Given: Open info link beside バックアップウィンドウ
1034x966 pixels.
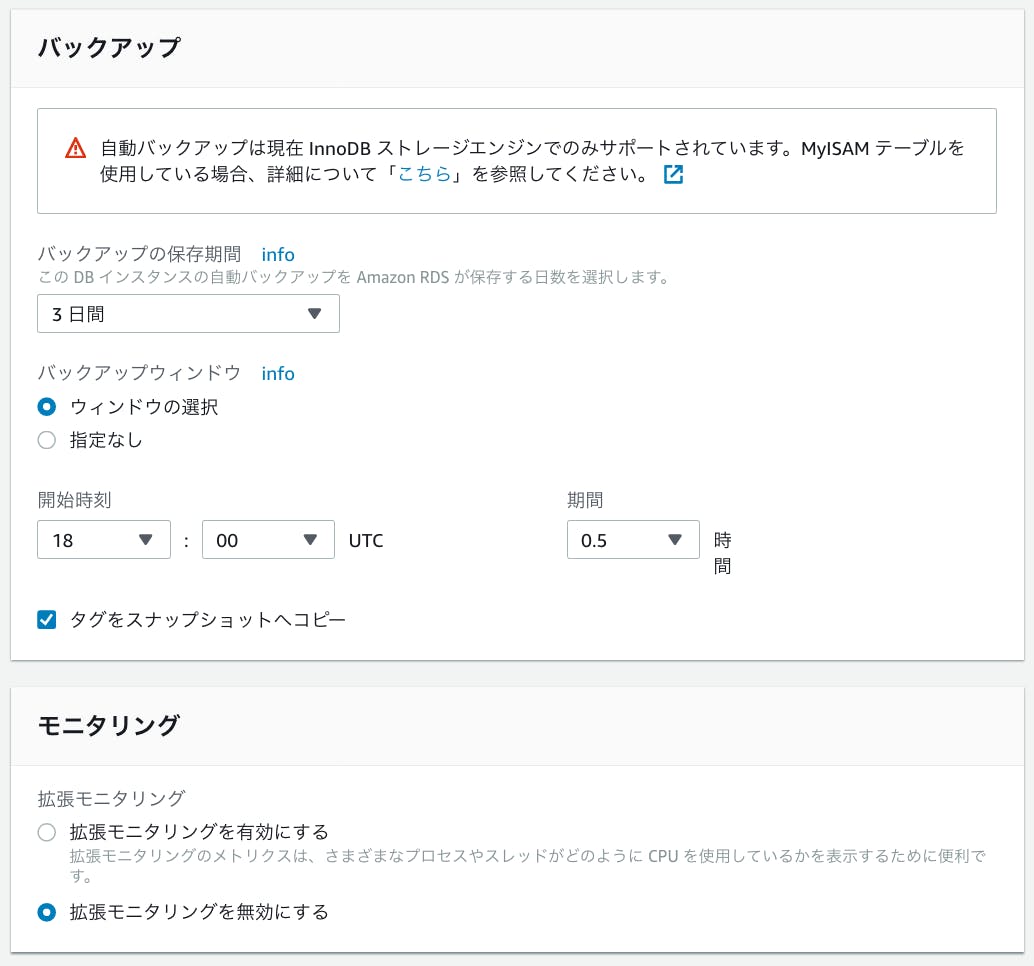Looking at the screenshot, I should click(x=278, y=373).
